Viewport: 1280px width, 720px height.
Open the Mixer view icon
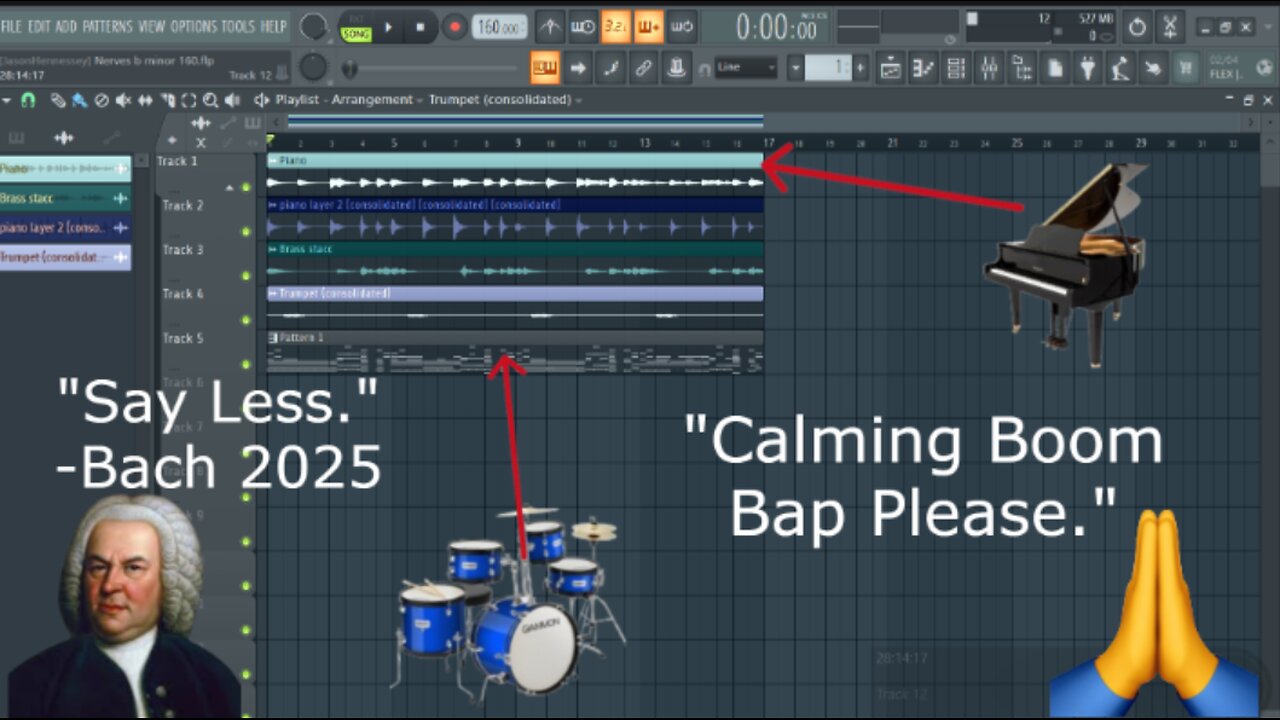click(990, 68)
